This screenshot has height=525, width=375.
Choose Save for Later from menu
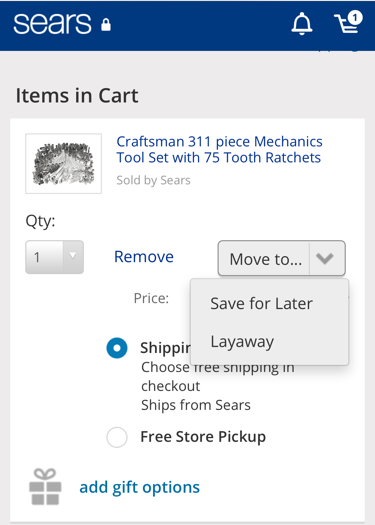[x=261, y=304]
